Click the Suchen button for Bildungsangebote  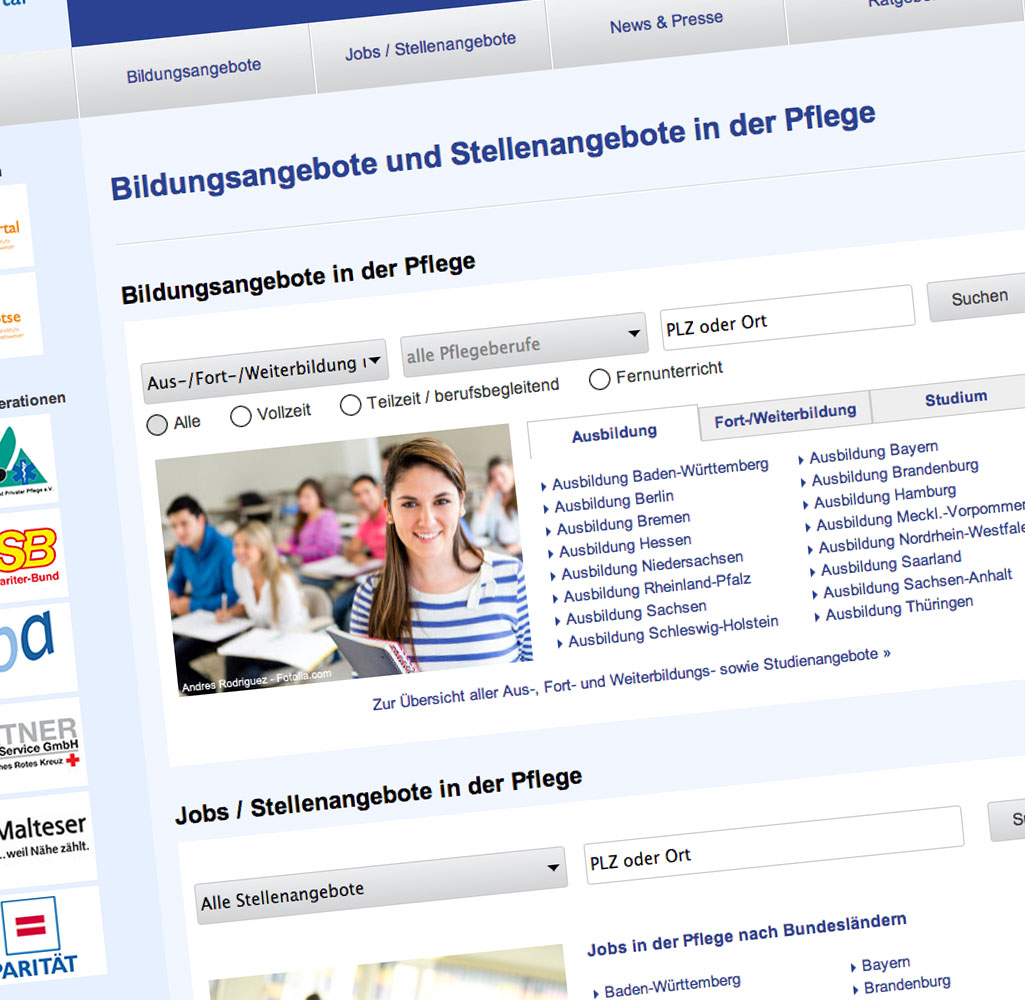[979, 297]
